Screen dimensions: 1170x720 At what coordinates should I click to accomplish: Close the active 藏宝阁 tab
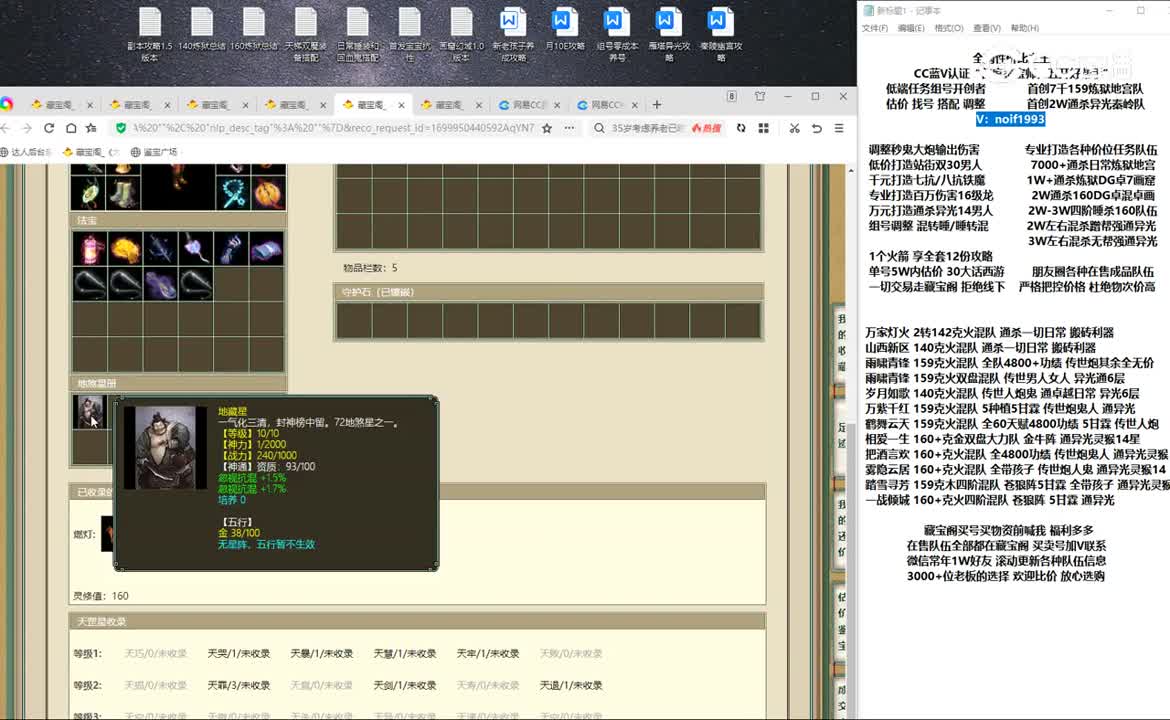[x=401, y=105]
